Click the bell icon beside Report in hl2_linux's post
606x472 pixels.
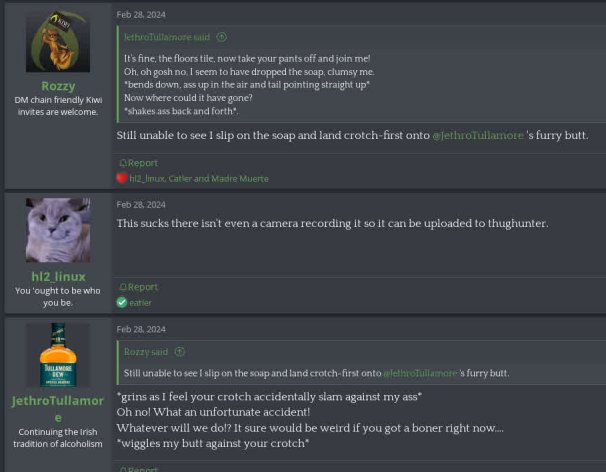pos(122,287)
